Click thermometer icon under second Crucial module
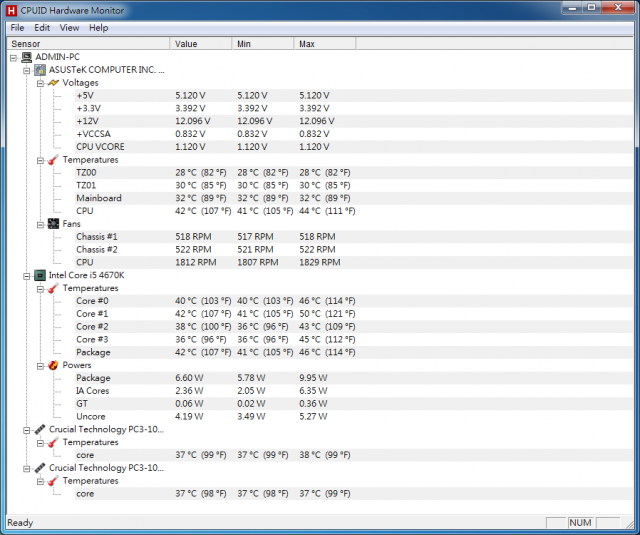The height and width of the screenshot is (535, 640). click(x=53, y=481)
